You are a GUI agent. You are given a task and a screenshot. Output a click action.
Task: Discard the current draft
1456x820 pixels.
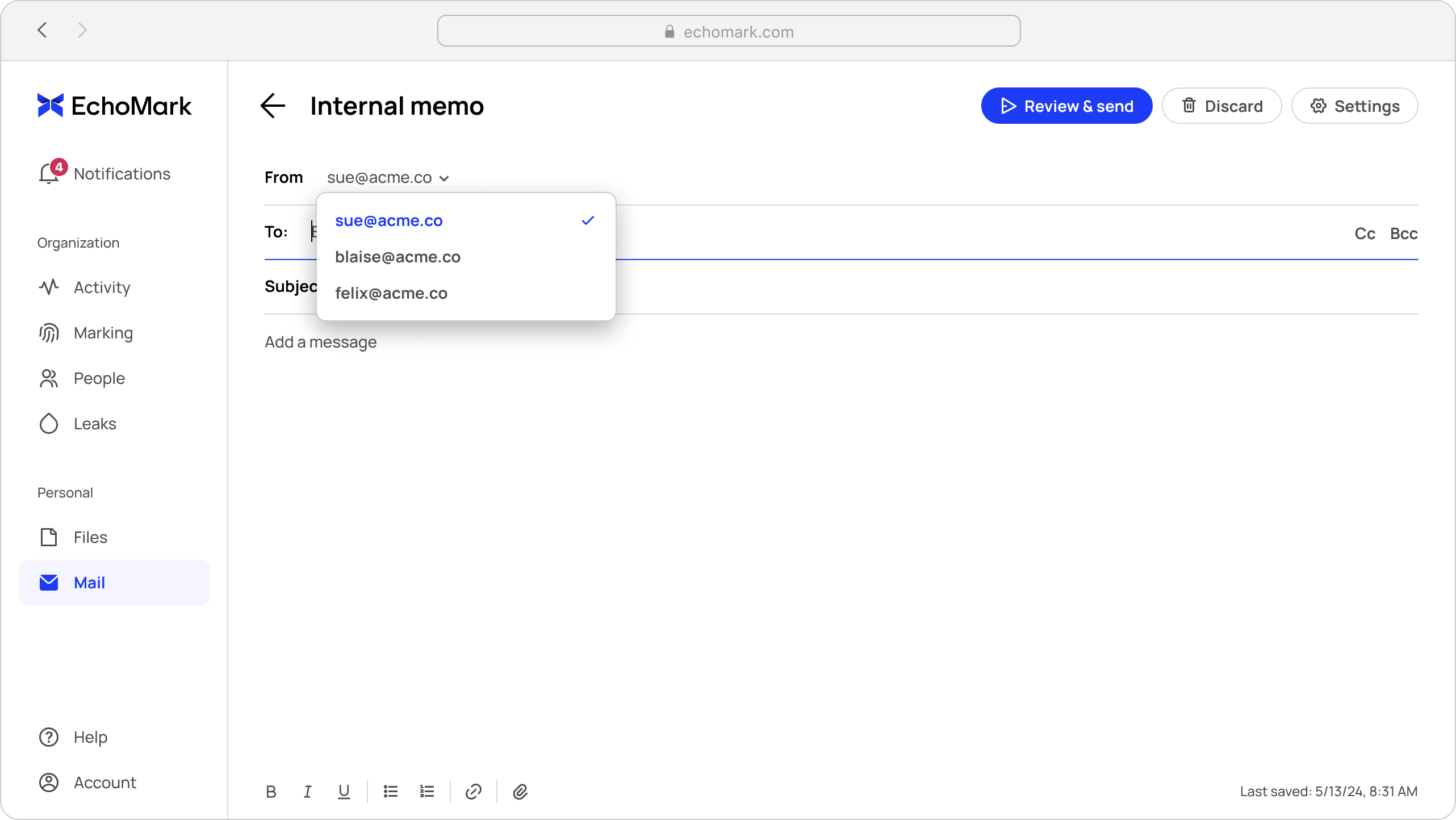click(x=1221, y=106)
